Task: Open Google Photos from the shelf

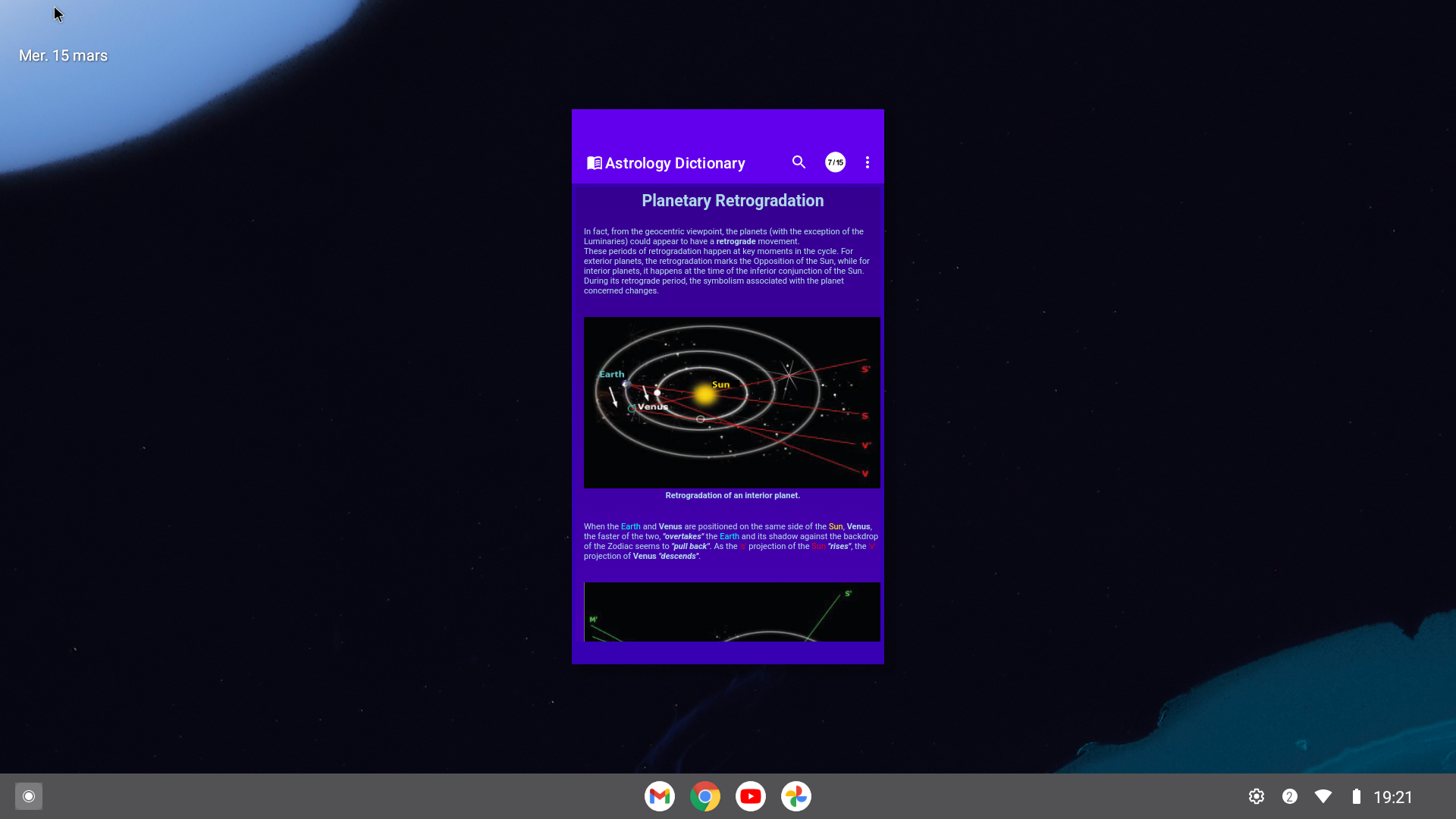Action: pyautogui.click(x=796, y=796)
